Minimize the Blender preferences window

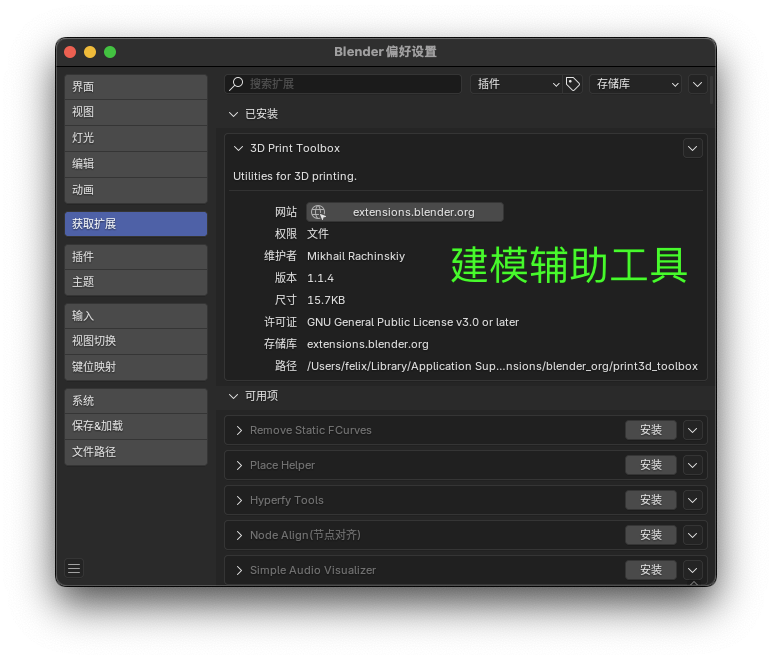tap(90, 52)
